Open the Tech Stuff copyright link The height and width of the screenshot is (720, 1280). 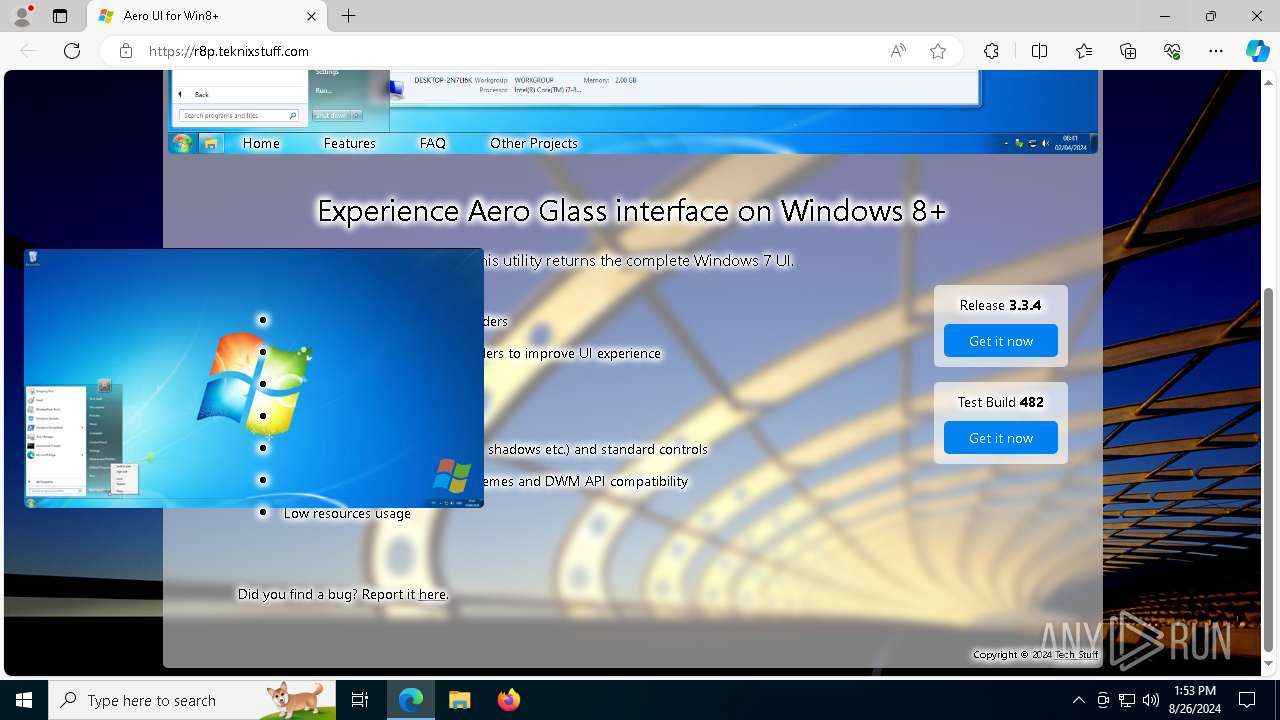coord(1077,655)
